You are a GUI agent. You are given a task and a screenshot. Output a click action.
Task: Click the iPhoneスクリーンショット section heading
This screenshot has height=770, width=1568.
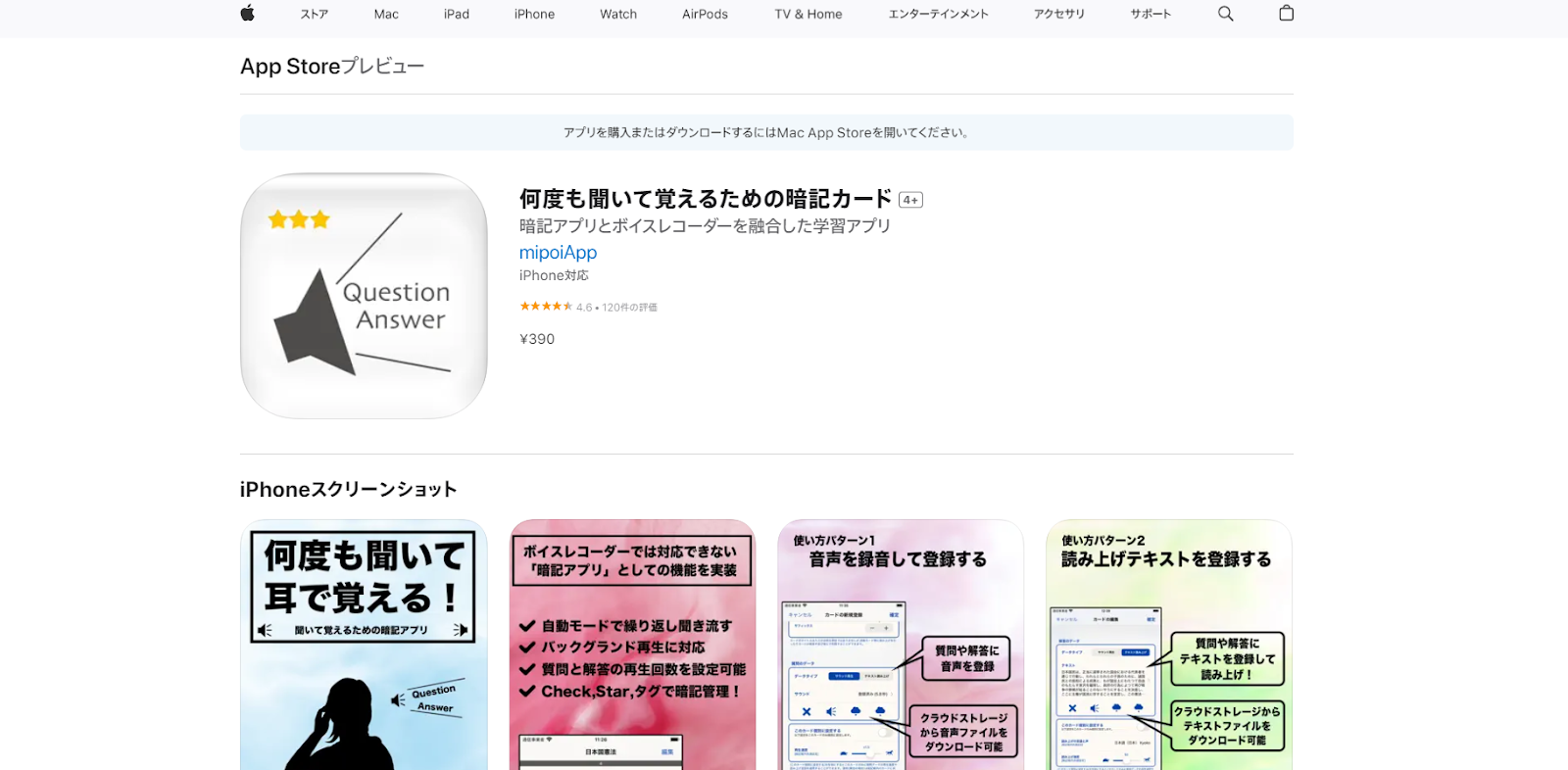(349, 489)
